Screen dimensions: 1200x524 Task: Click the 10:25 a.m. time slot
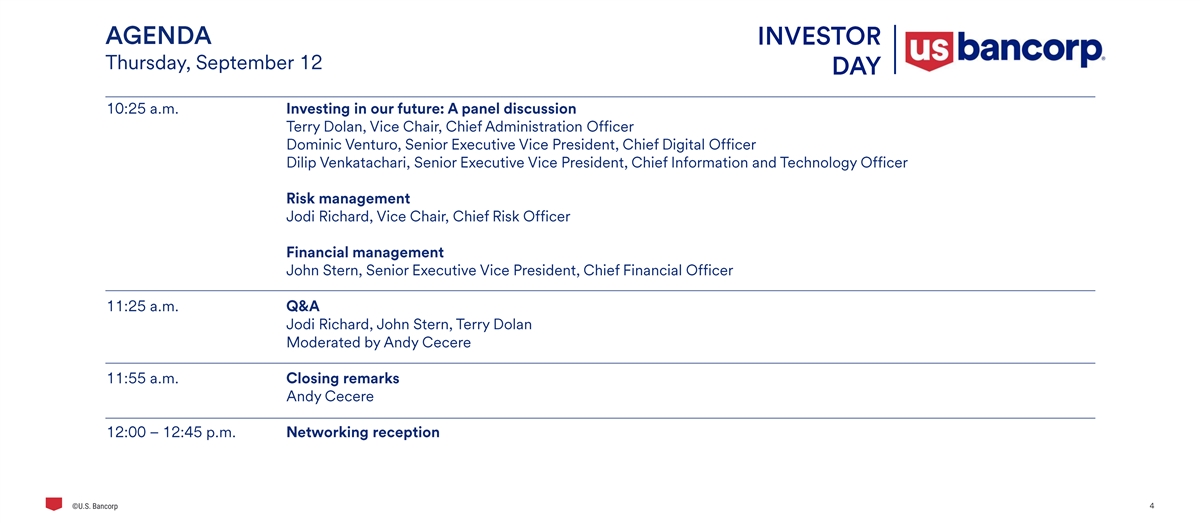[x=142, y=109]
